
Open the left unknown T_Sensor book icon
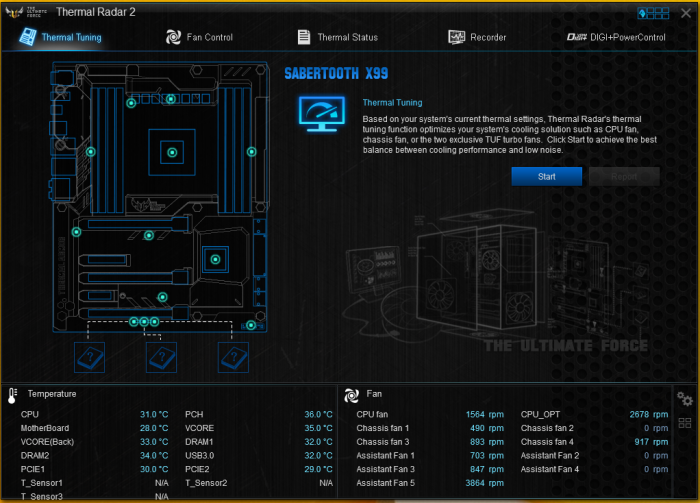[89, 357]
